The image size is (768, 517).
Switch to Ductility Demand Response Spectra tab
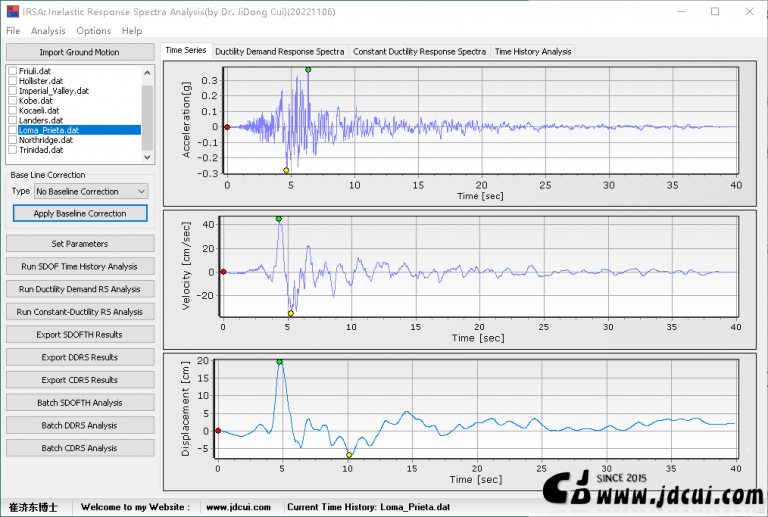279,51
